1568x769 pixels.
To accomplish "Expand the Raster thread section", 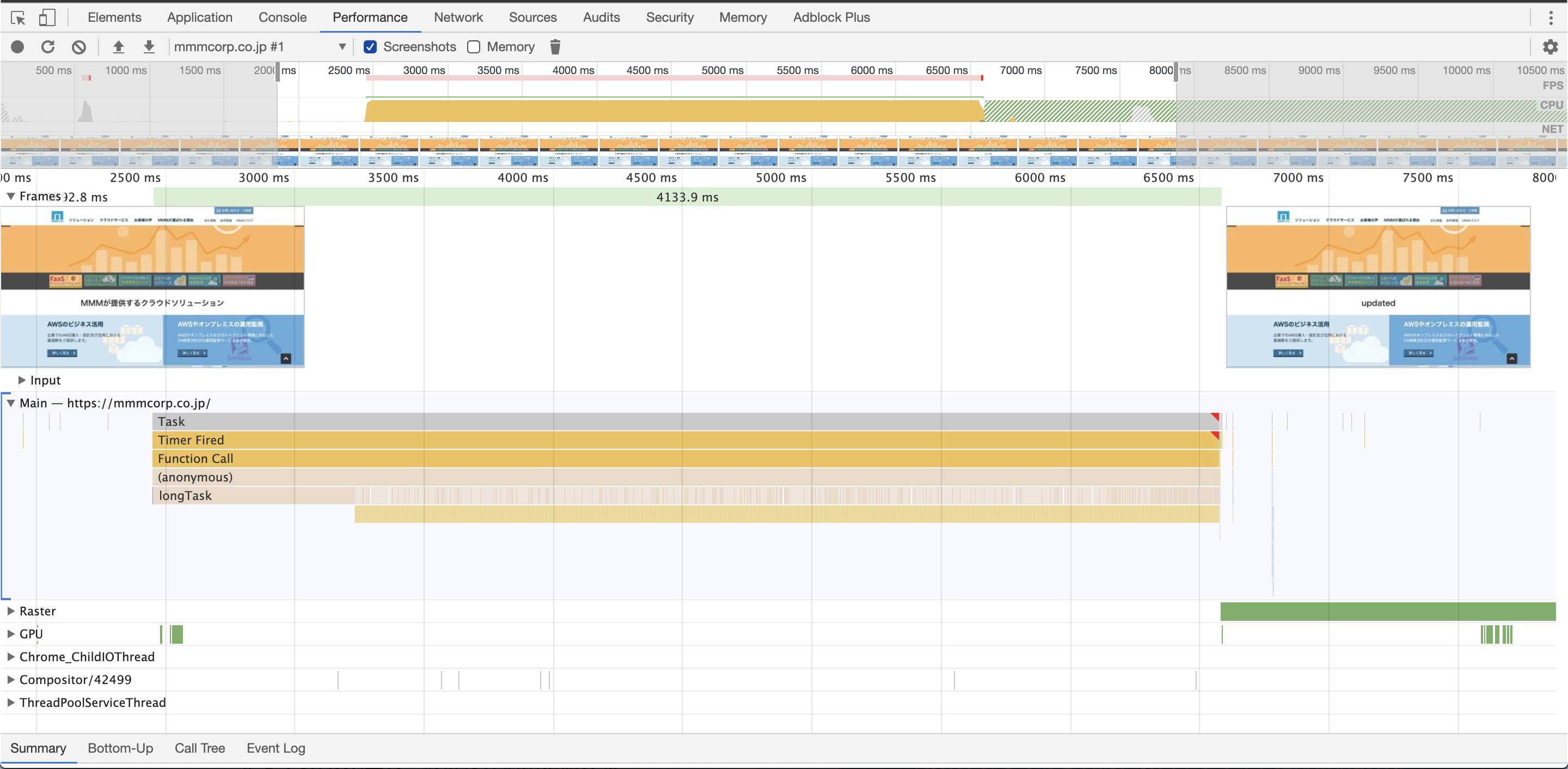I will point(10,611).
